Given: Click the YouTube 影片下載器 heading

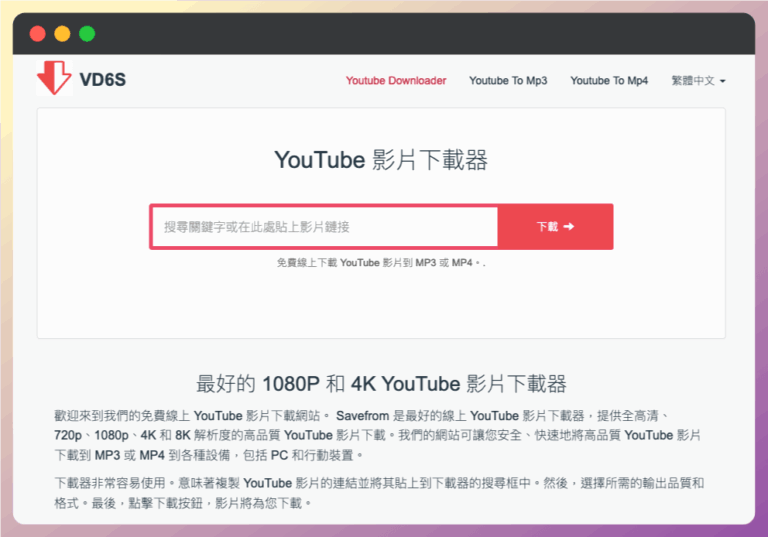Looking at the screenshot, I should (x=381, y=160).
